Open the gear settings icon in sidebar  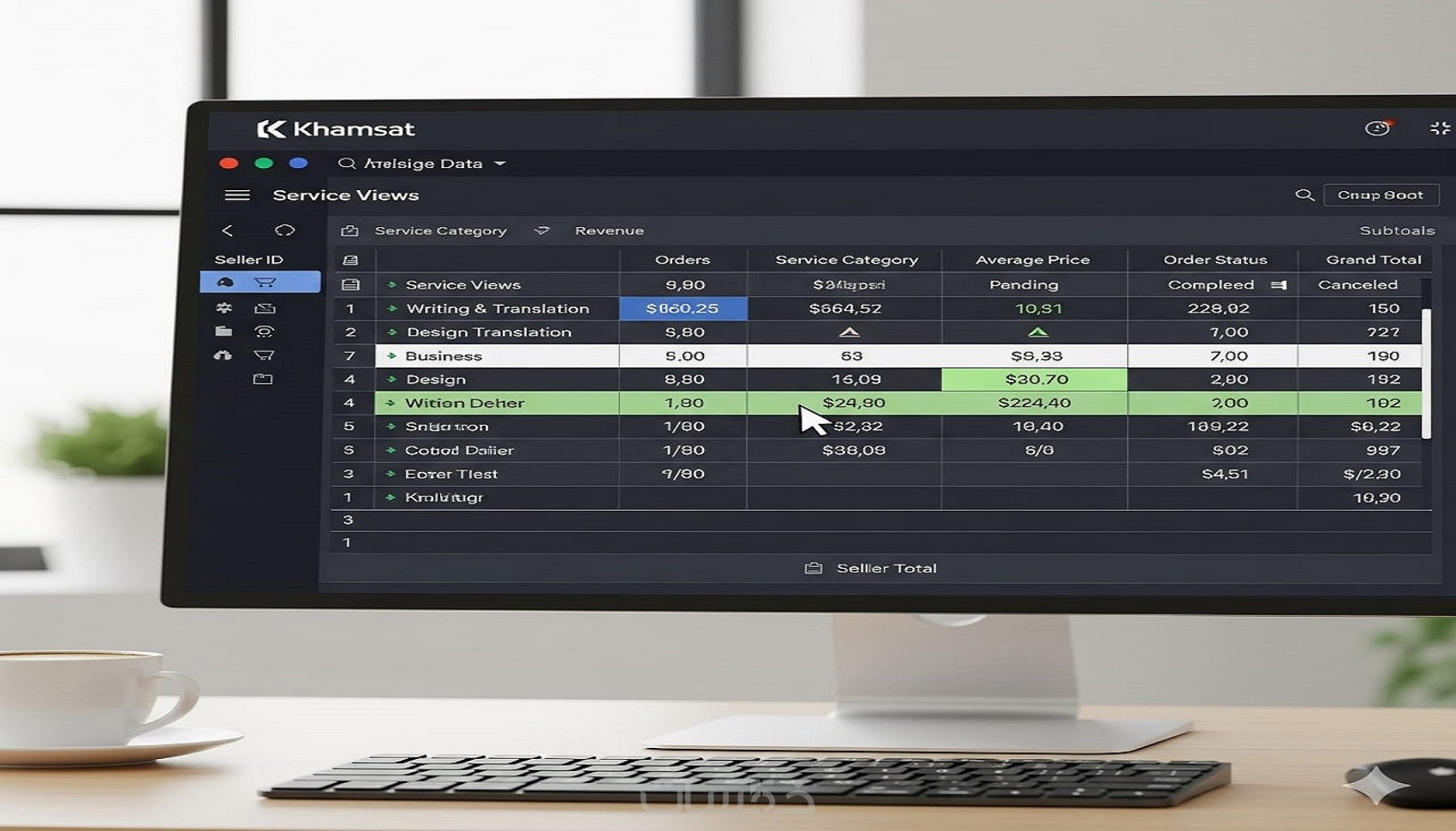click(x=224, y=308)
